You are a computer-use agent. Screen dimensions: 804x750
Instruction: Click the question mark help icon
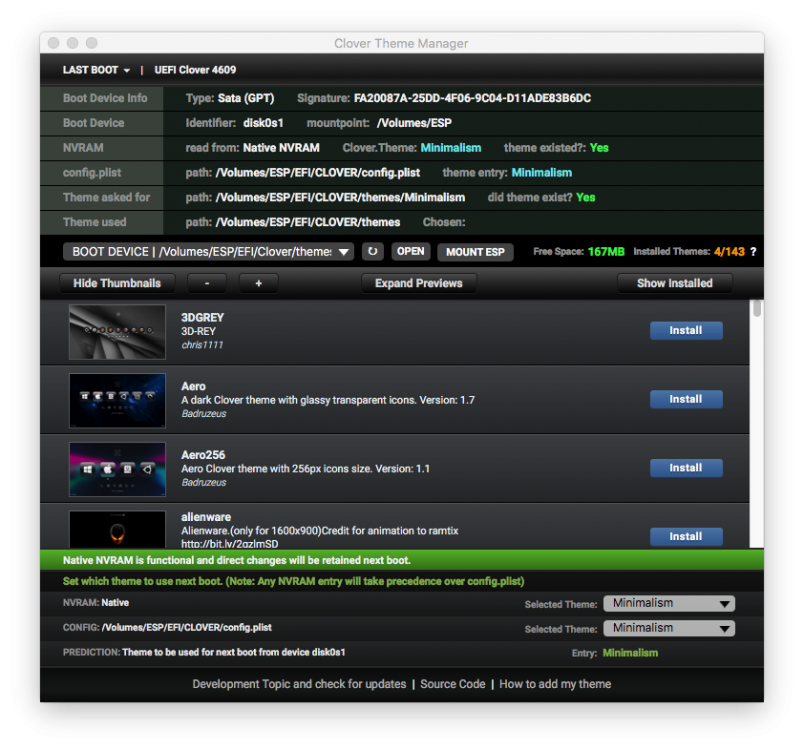point(753,252)
